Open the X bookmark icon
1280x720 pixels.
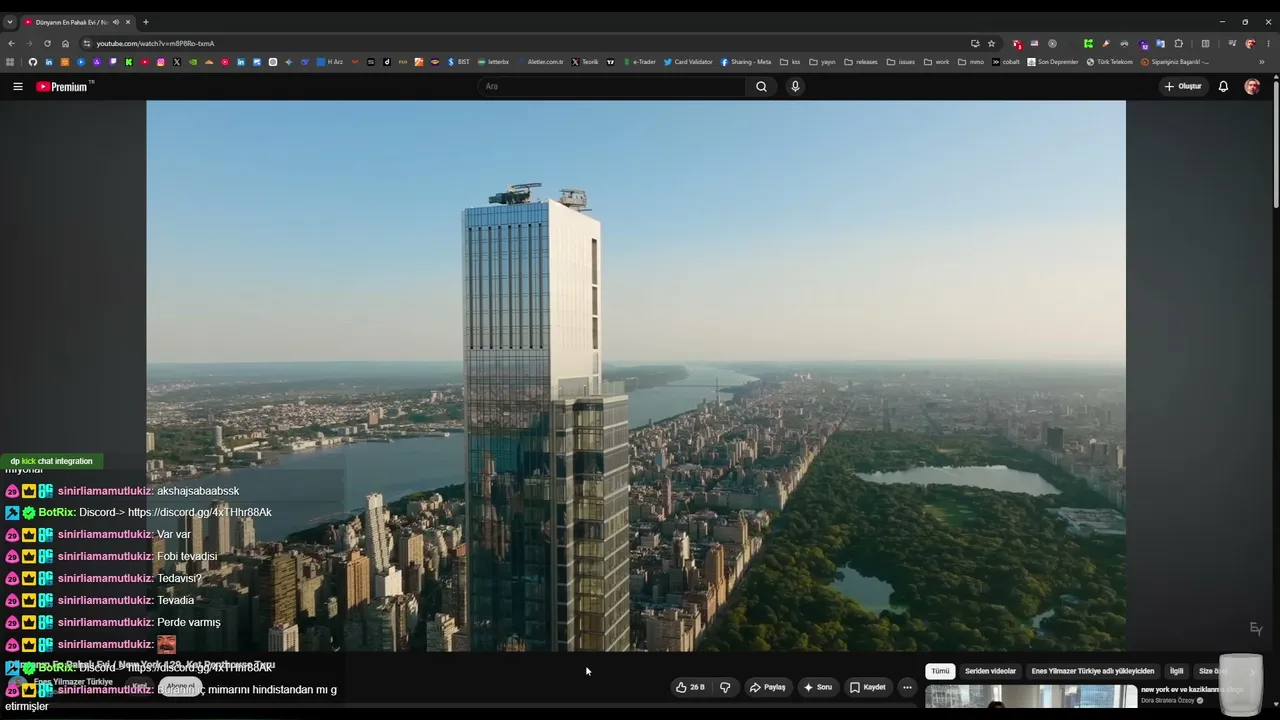pyautogui.click(x=177, y=62)
